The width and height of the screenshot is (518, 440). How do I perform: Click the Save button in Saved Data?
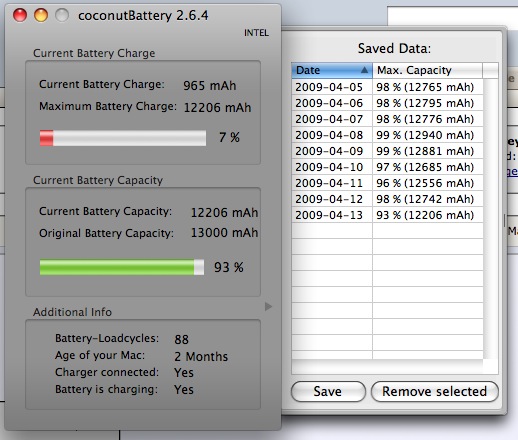click(328, 391)
